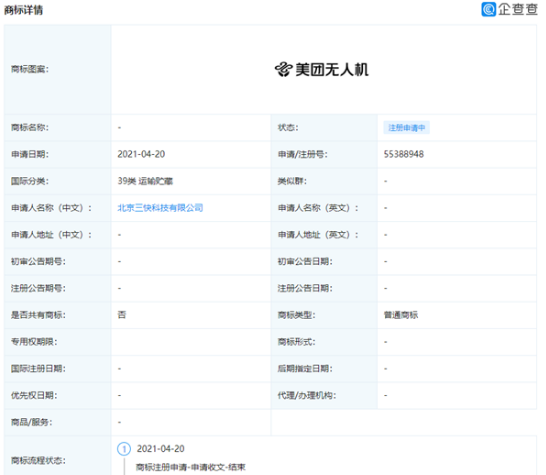Click the 国际注册日期 label

click(x=38, y=369)
